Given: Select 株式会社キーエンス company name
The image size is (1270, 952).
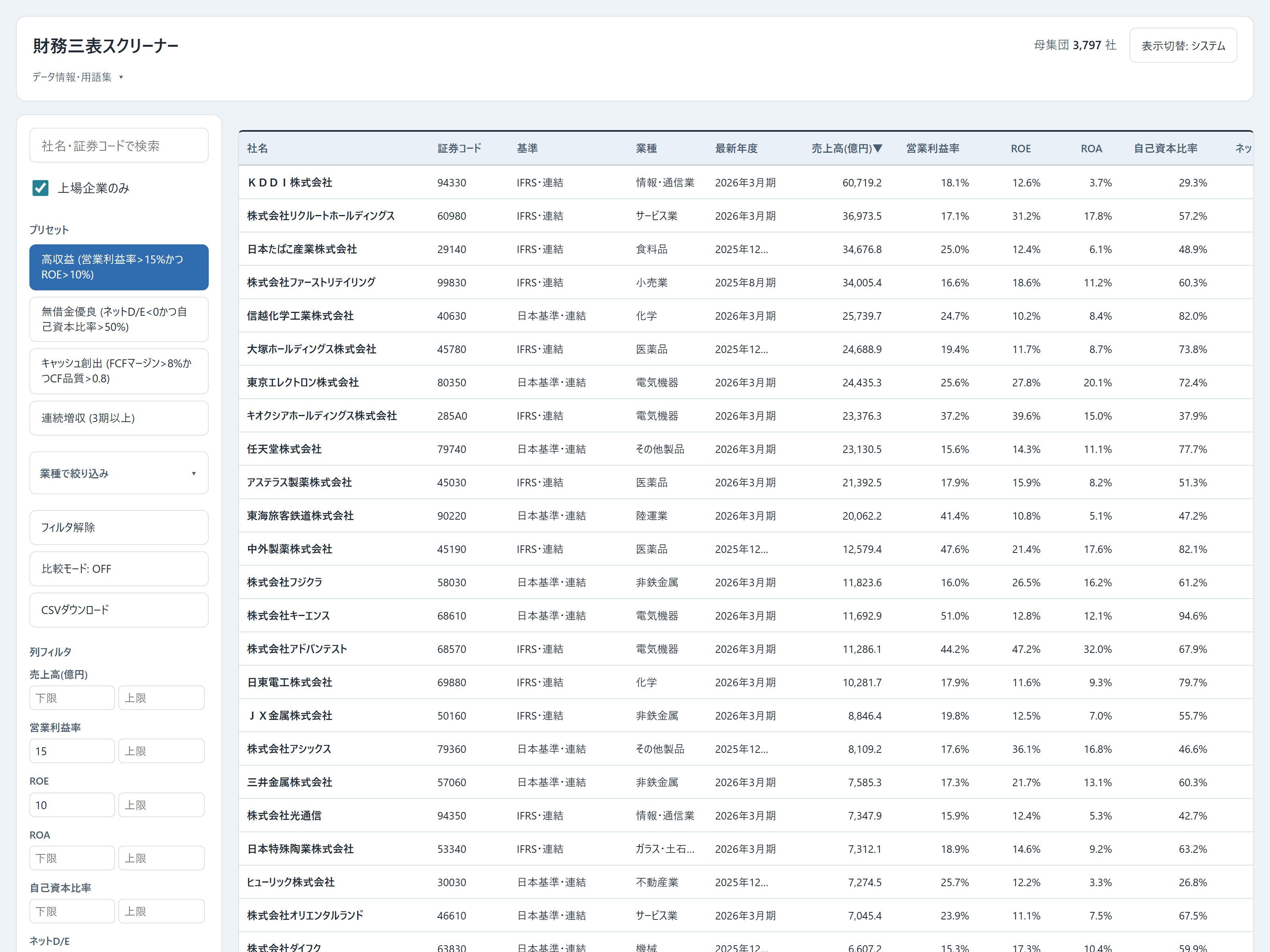Looking at the screenshot, I should pyautogui.click(x=288, y=616).
